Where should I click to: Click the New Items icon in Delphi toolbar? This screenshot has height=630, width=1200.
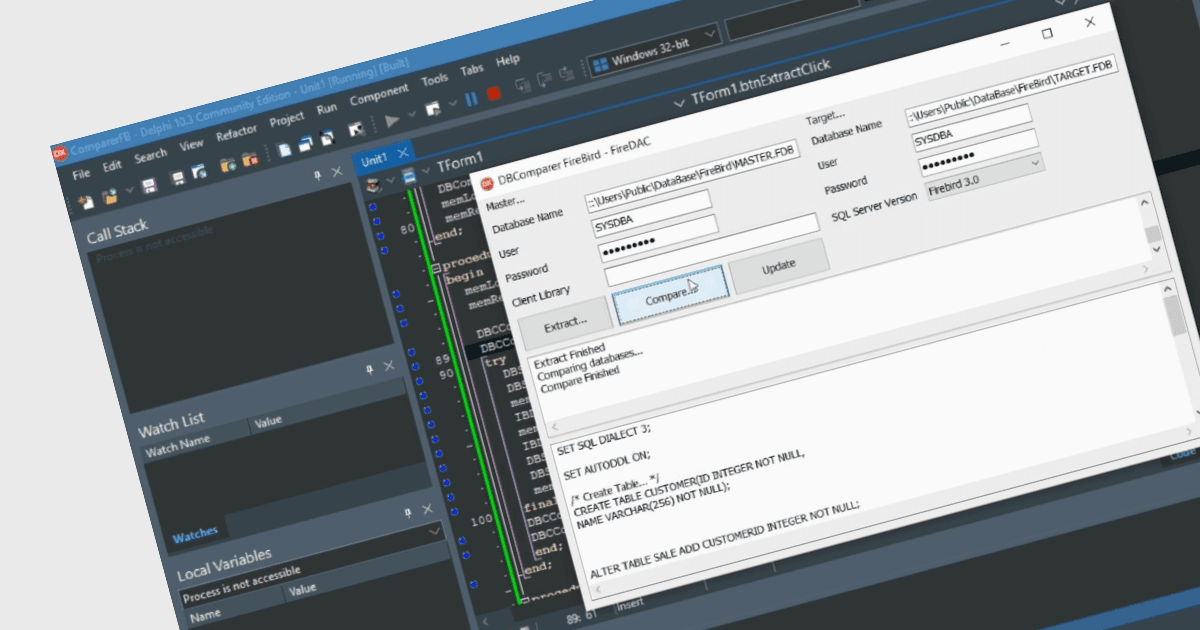coord(86,201)
